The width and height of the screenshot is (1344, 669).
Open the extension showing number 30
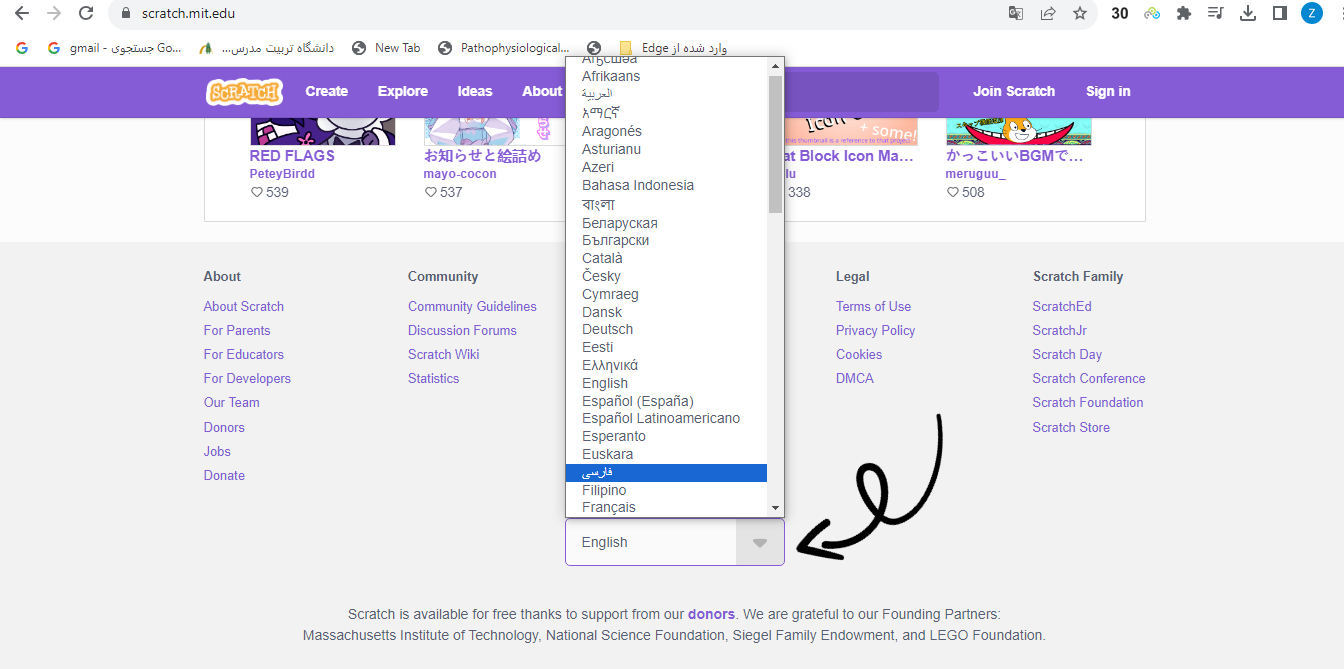click(x=1120, y=14)
